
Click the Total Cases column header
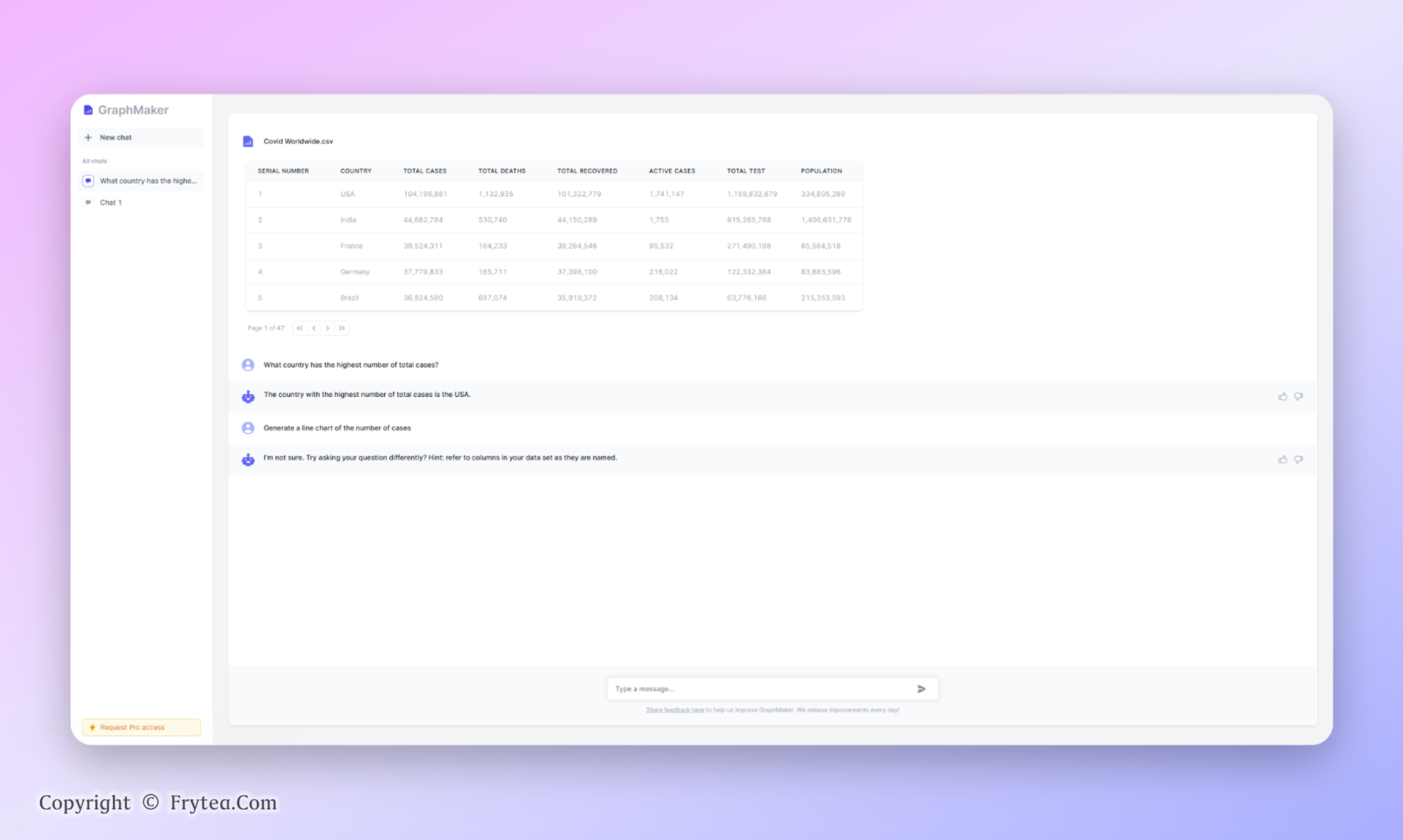pyautogui.click(x=424, y=171)
